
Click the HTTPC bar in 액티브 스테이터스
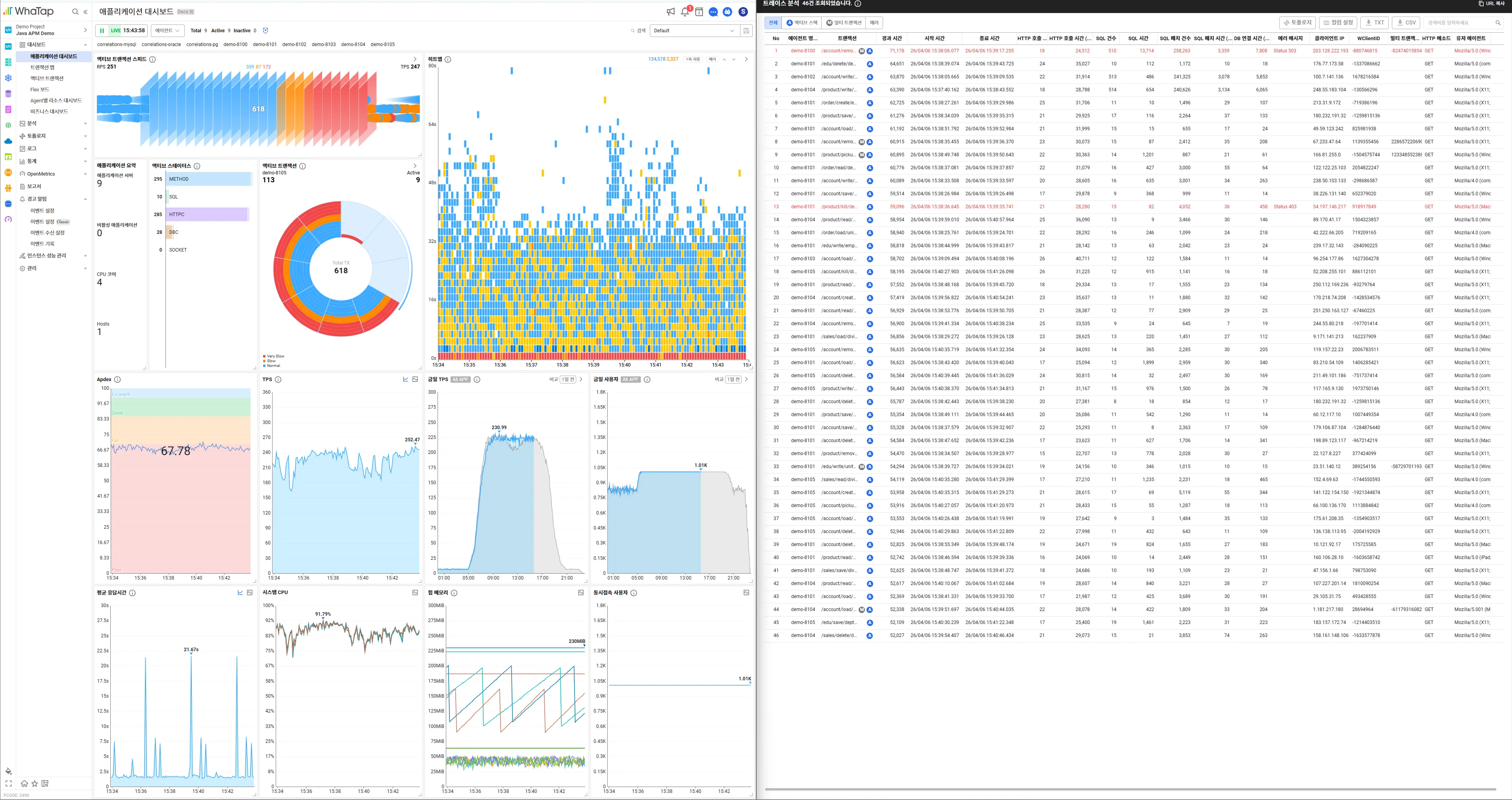(207, 214)
